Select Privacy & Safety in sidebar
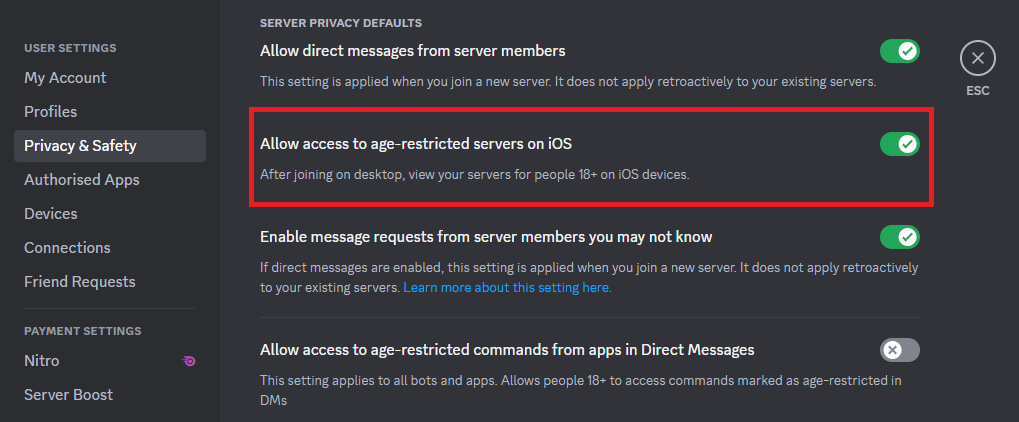Viewport: 1019px width, 422px height. 80,146
